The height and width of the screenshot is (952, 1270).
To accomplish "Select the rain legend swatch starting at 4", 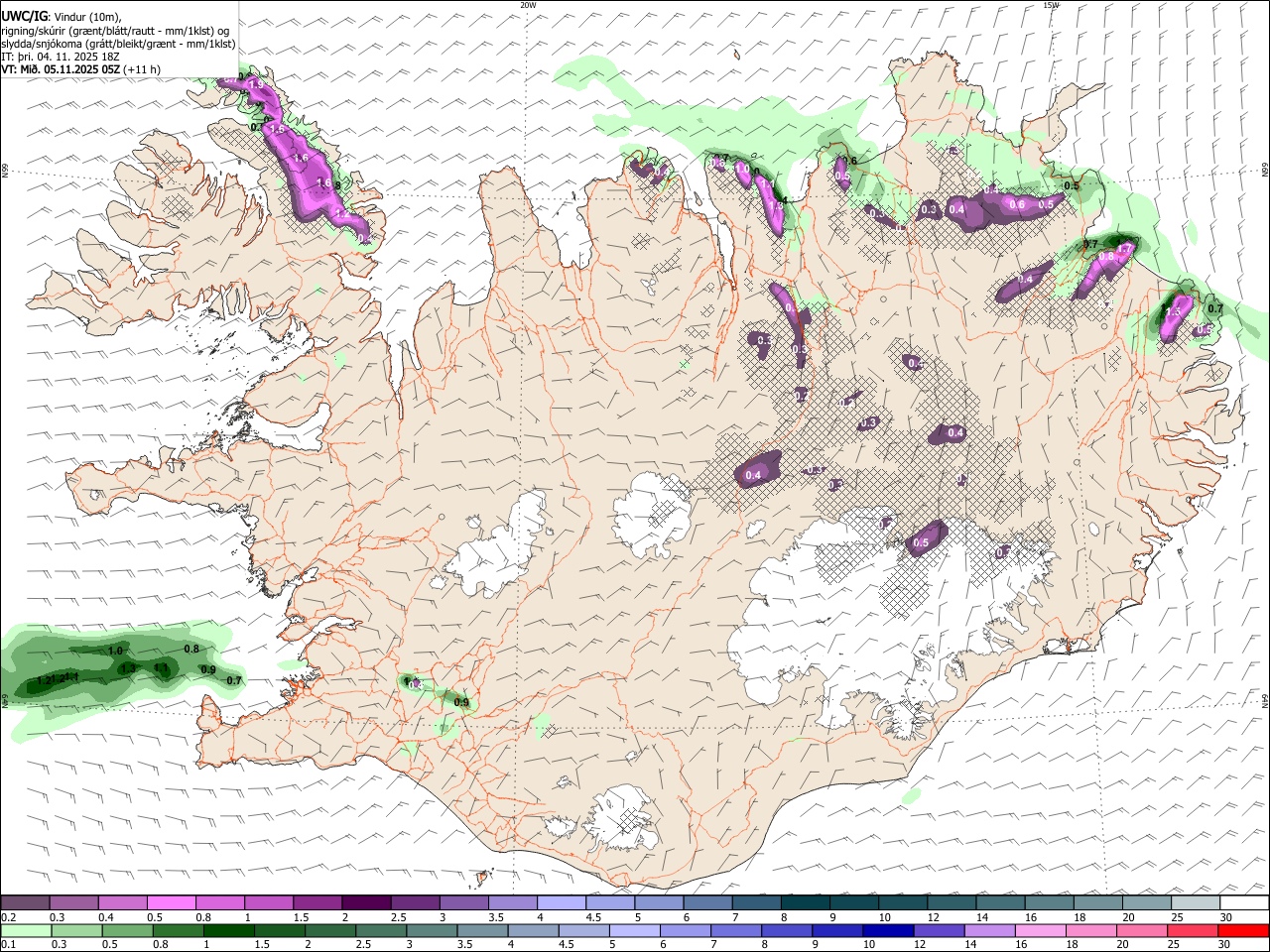I will pos(533,930).
